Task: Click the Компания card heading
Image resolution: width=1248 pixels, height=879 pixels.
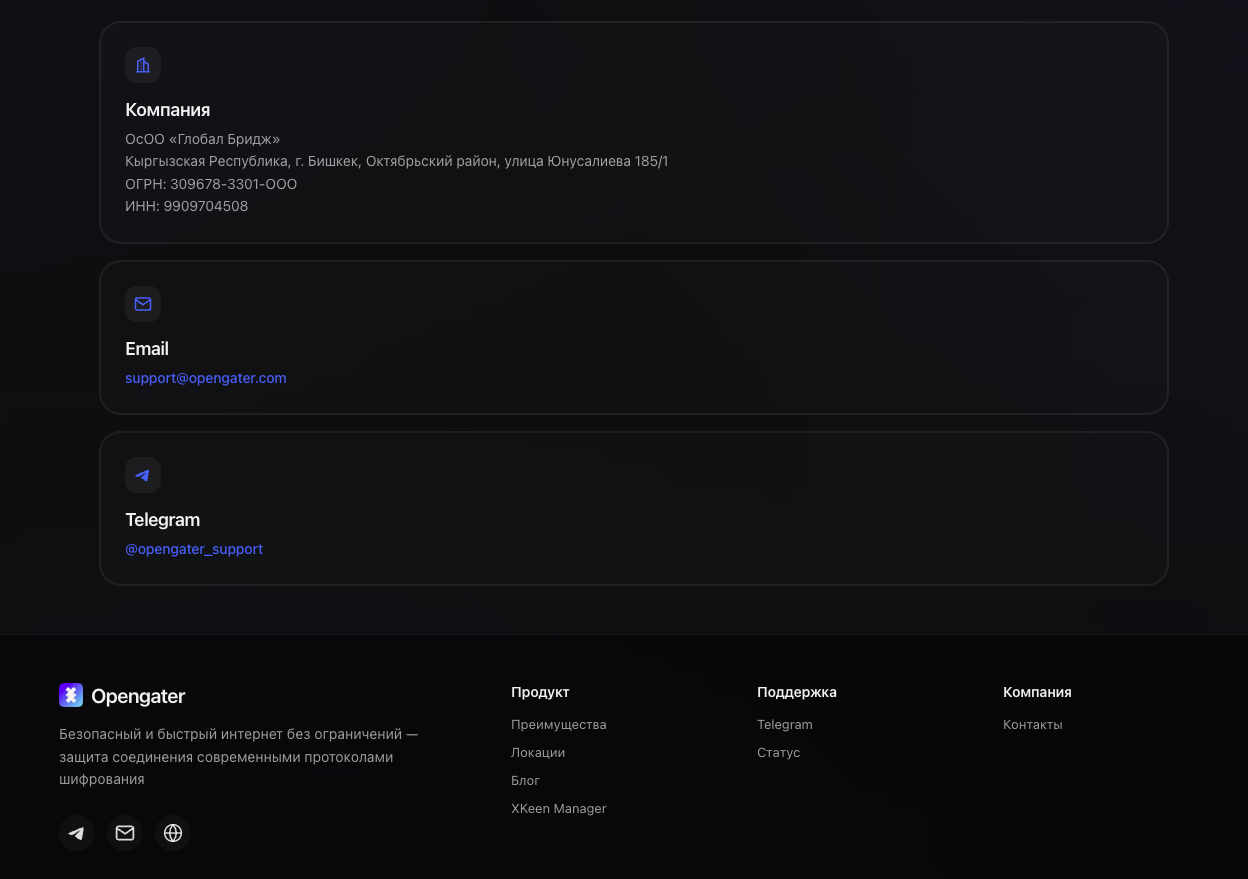Action: [x=168, y=110]
